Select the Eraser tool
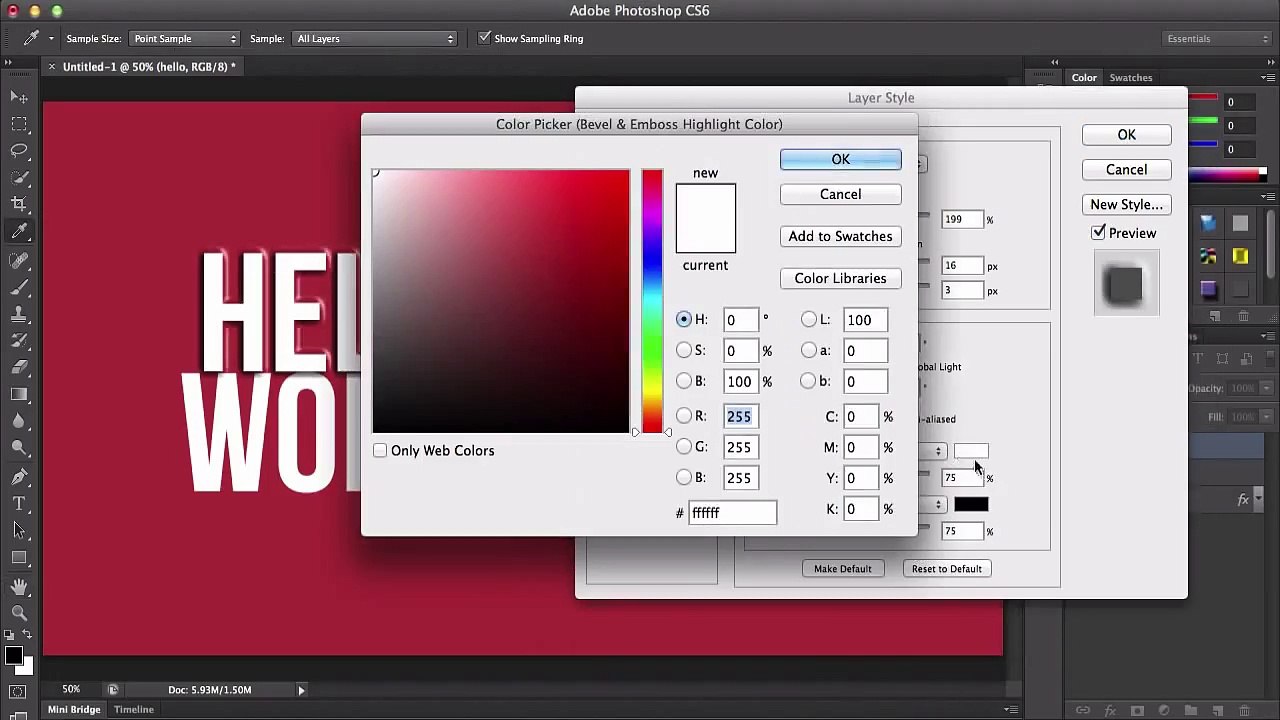1280x720 pixels. click(x=19, y=368)
